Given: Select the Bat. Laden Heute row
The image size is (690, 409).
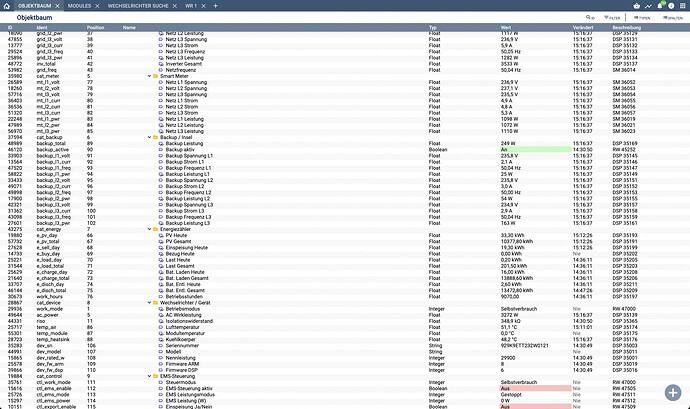Looking at the screenshot, I should (345, 272).
